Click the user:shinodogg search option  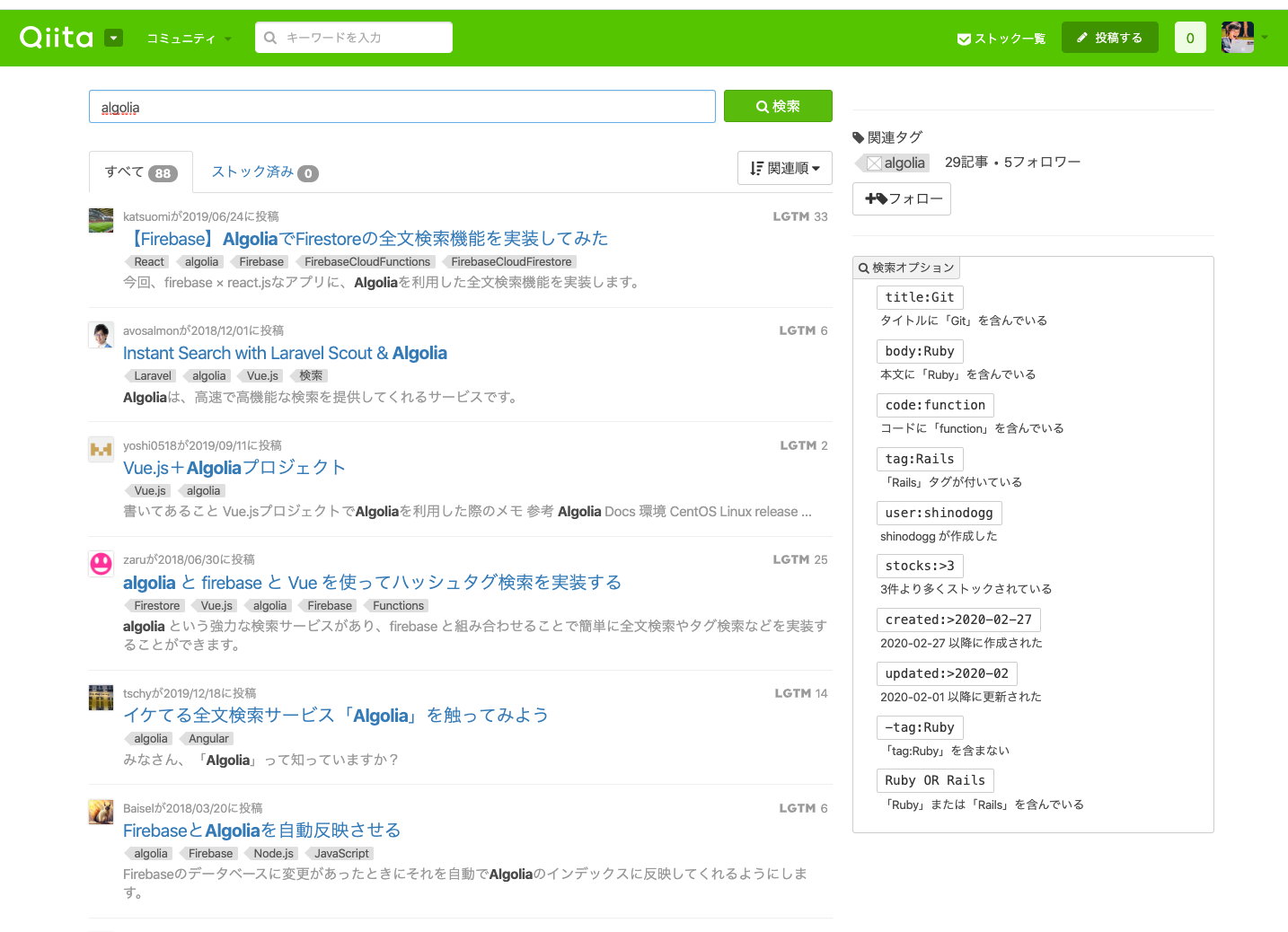(x=939, y=513)
